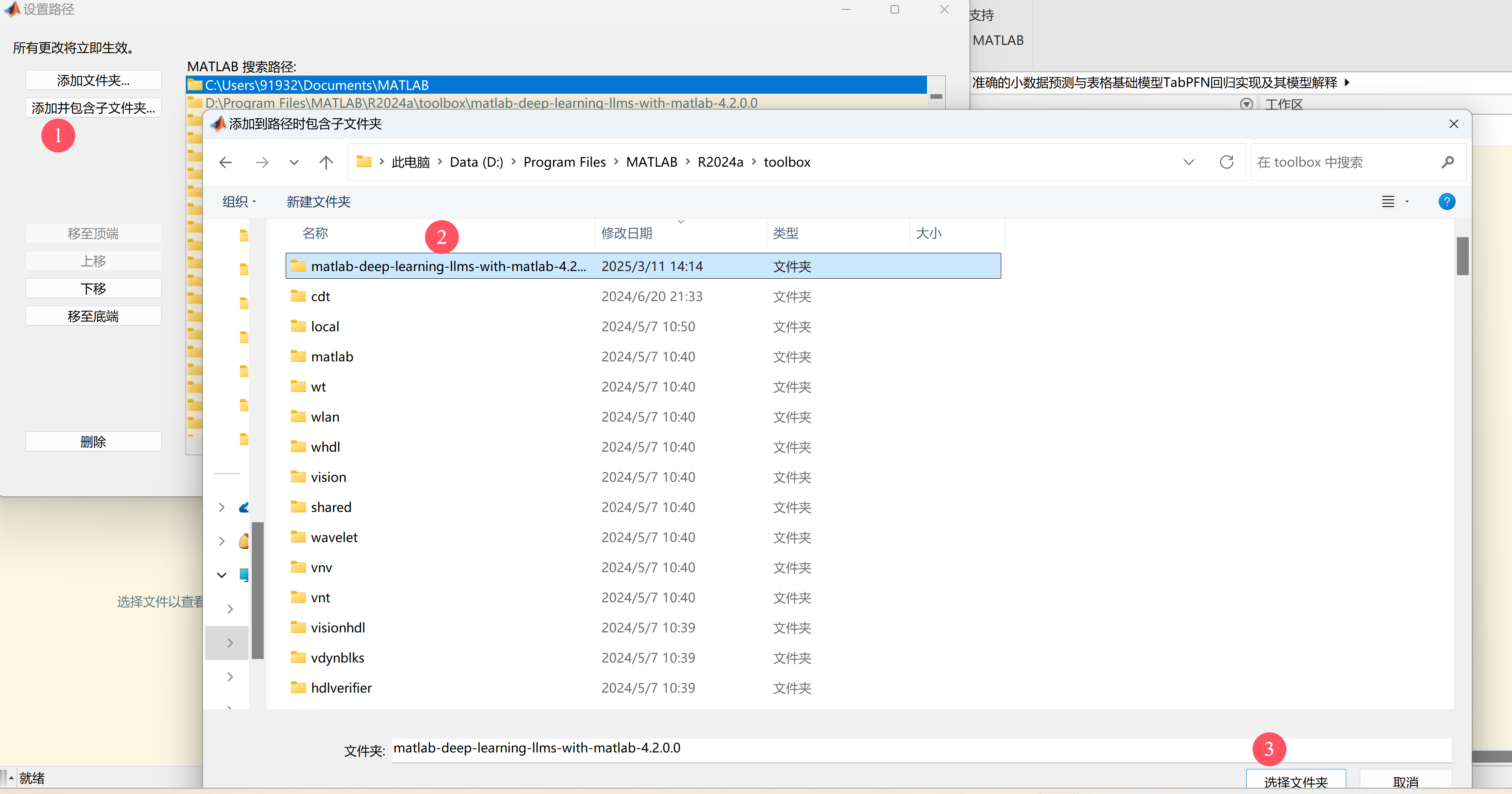Select the vdynblks folder icon
The height and width of the screenshot is (794, 1512).
pos(298,657)
